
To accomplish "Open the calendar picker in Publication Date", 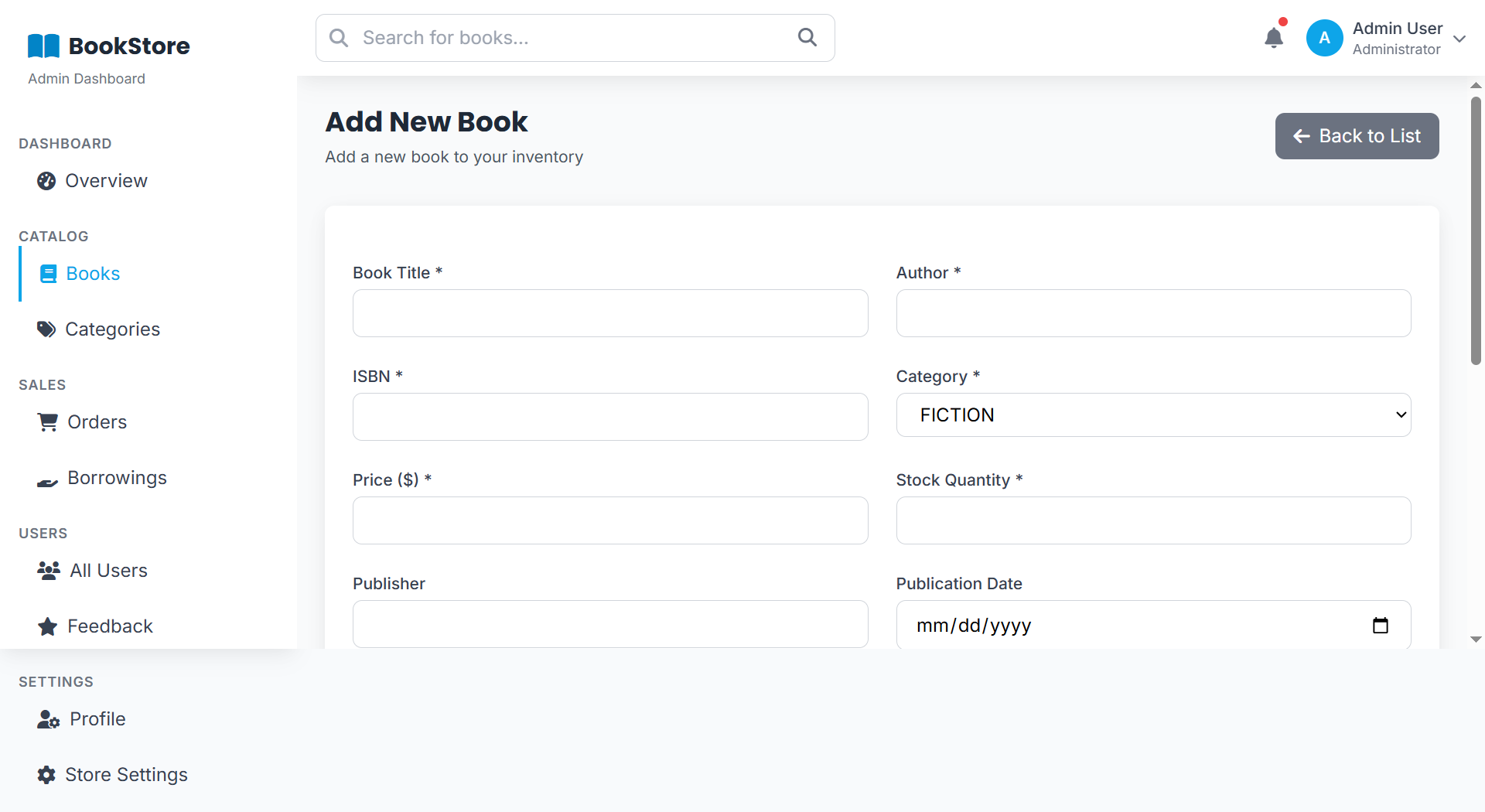I will coord(1380,626).
